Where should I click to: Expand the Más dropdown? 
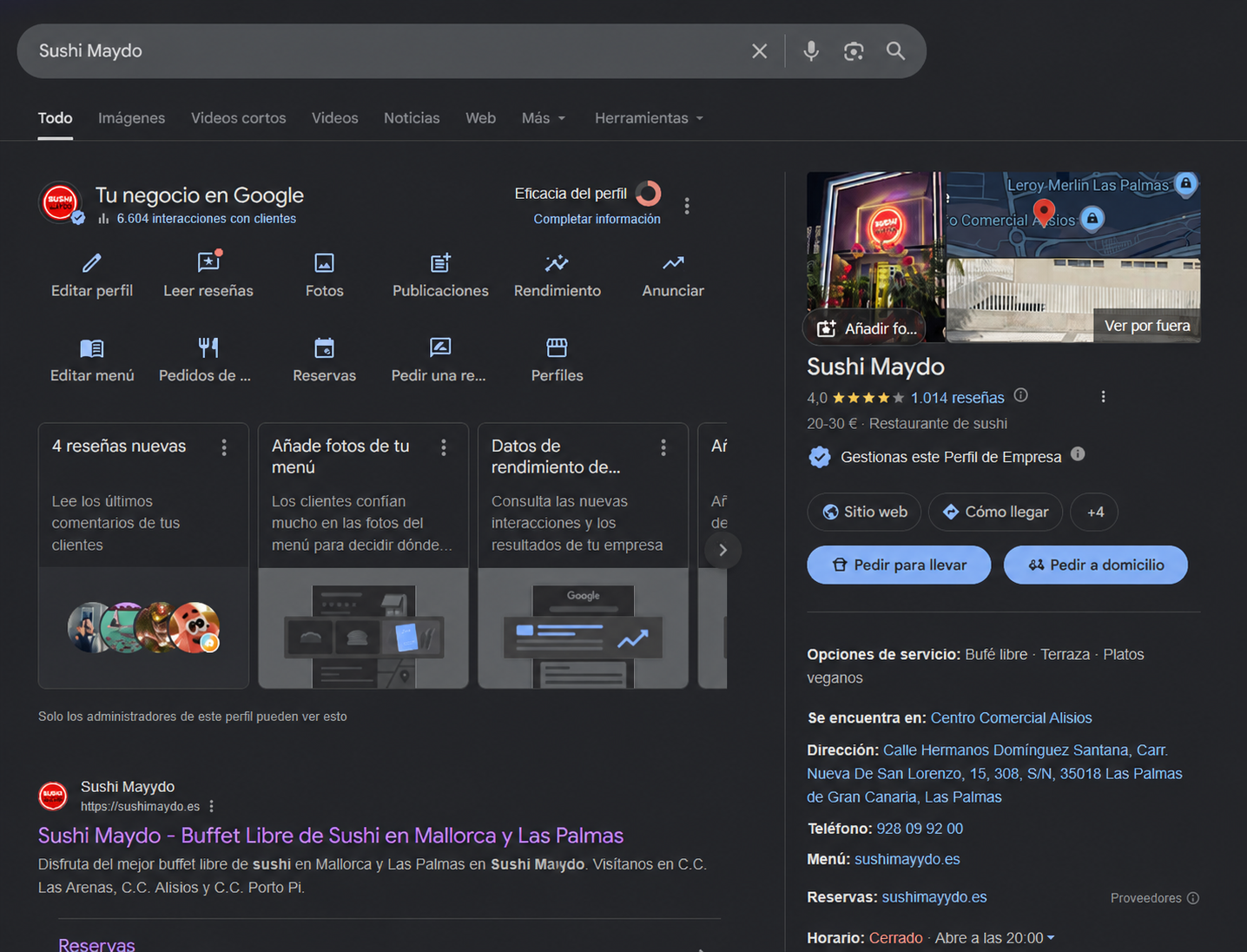544,118
